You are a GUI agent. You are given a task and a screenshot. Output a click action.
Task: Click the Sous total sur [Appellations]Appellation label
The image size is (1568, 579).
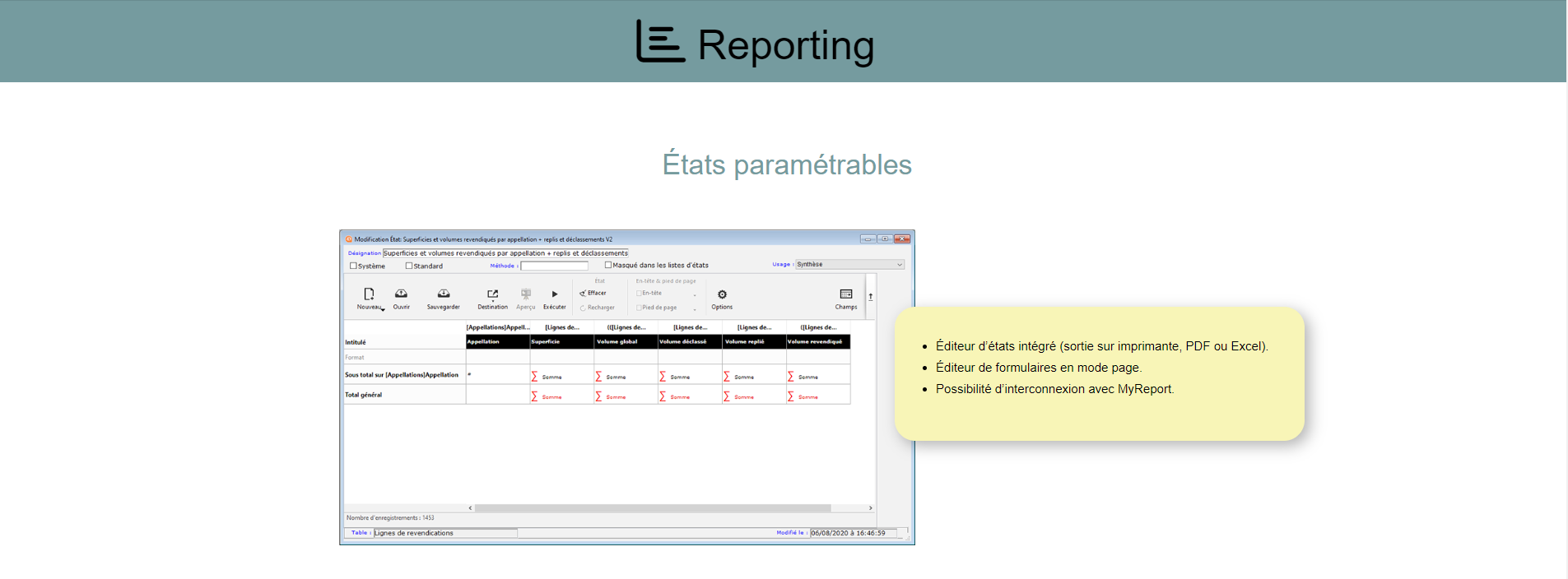click(402, 375)
